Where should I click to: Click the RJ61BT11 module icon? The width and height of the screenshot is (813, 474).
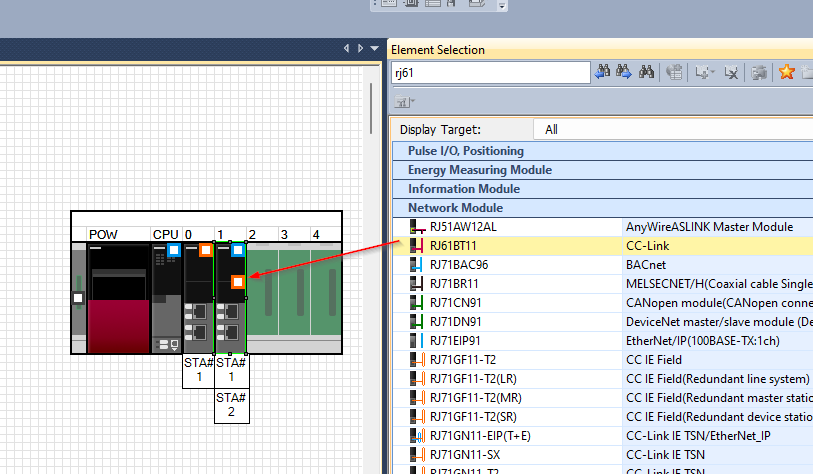tap(417, 246)
